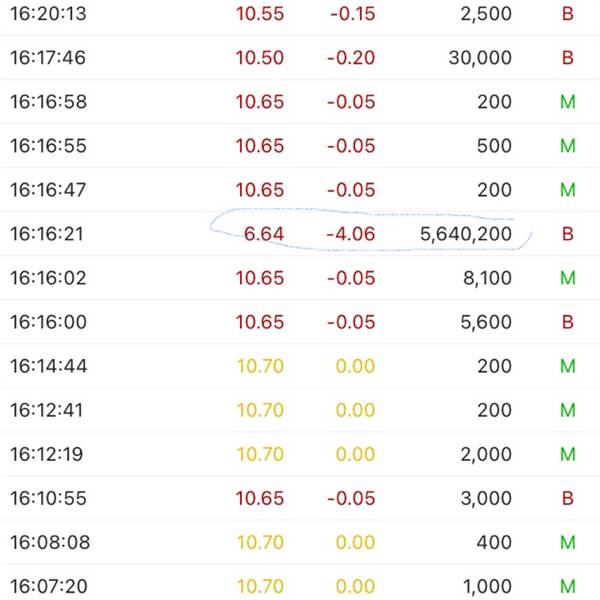Image resolution: width=600 pixels, height=600 pixels.
Task: Click the circled 5,640,200 volume
Action: coord(466,234)
